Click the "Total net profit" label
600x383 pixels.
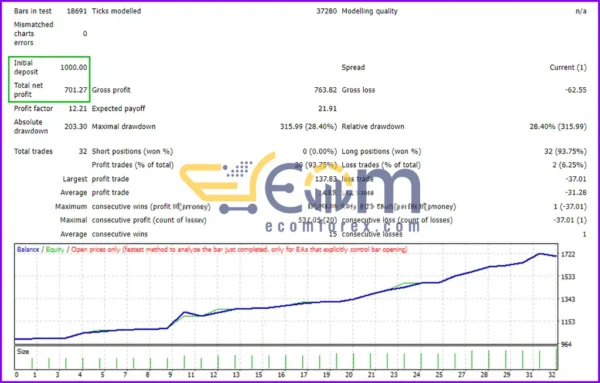(29, 90)
